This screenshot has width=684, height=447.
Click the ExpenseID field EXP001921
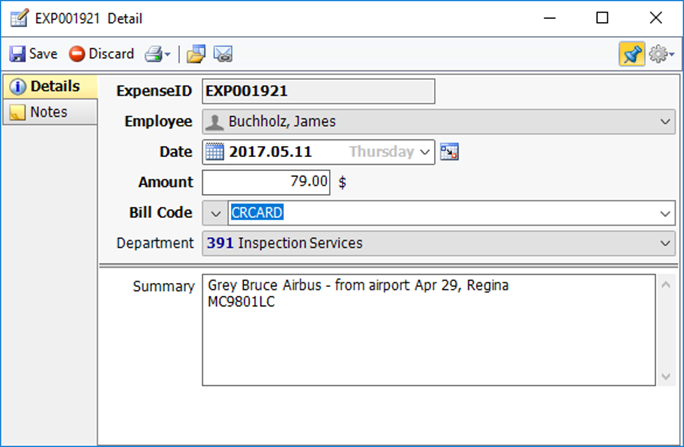coord(318,91)
